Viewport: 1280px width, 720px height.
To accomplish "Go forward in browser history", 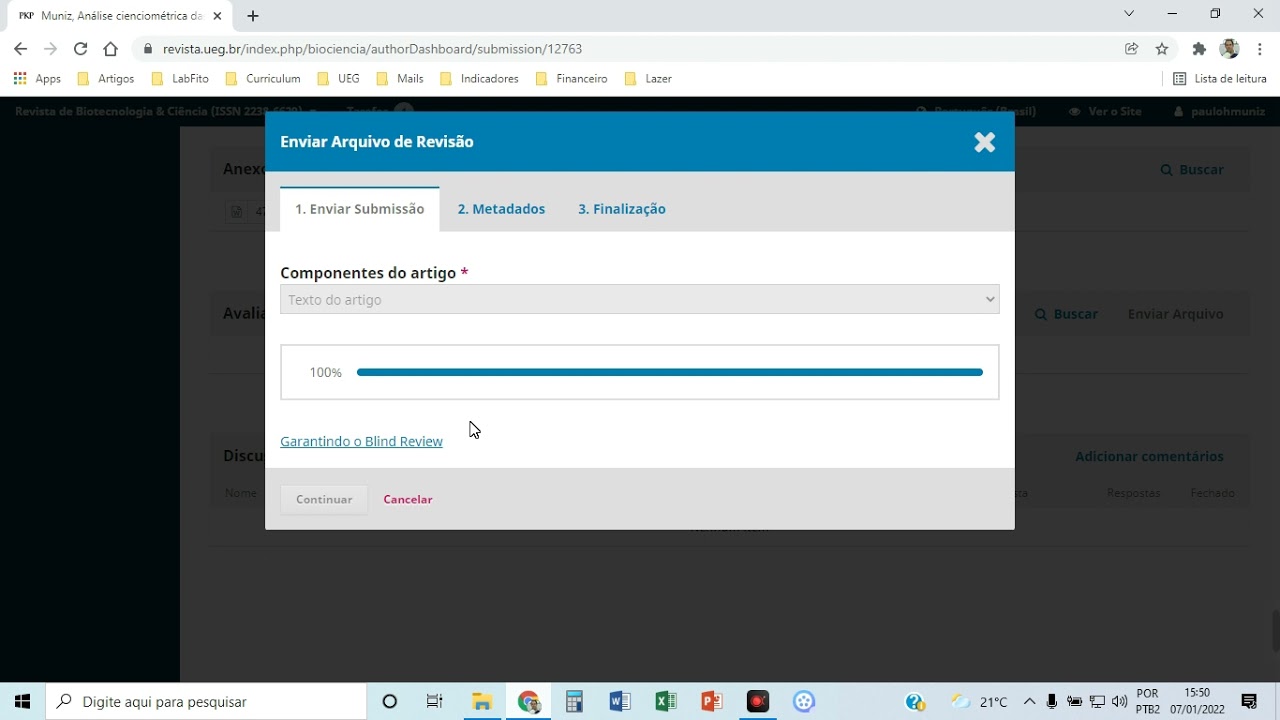I will click(x=50, y=48).
